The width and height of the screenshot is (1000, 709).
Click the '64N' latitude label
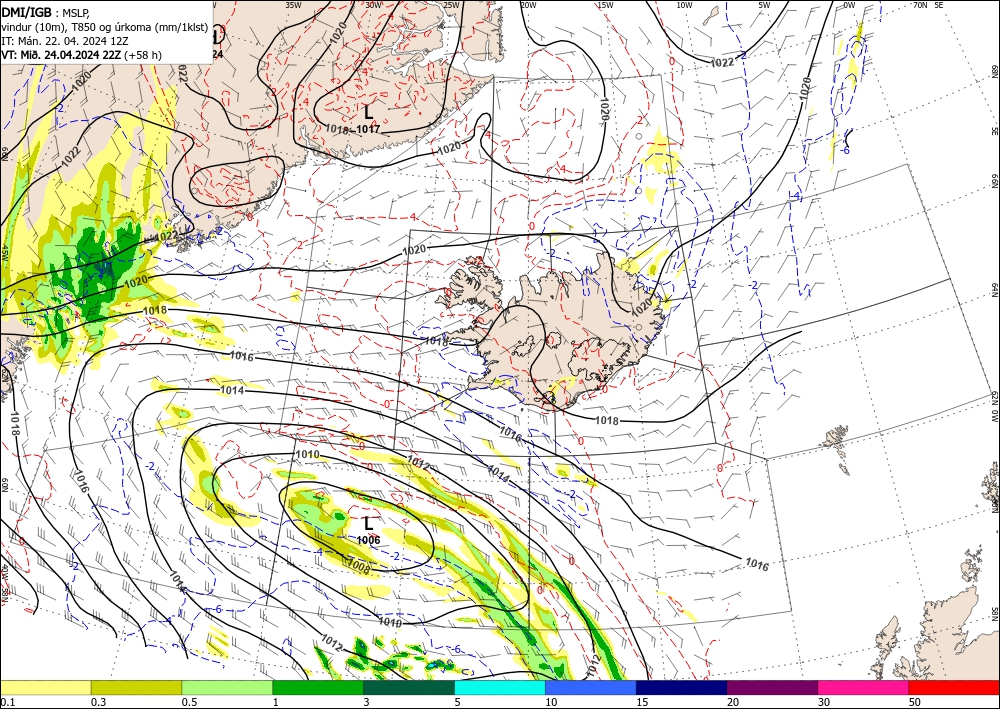coord(994,289)
